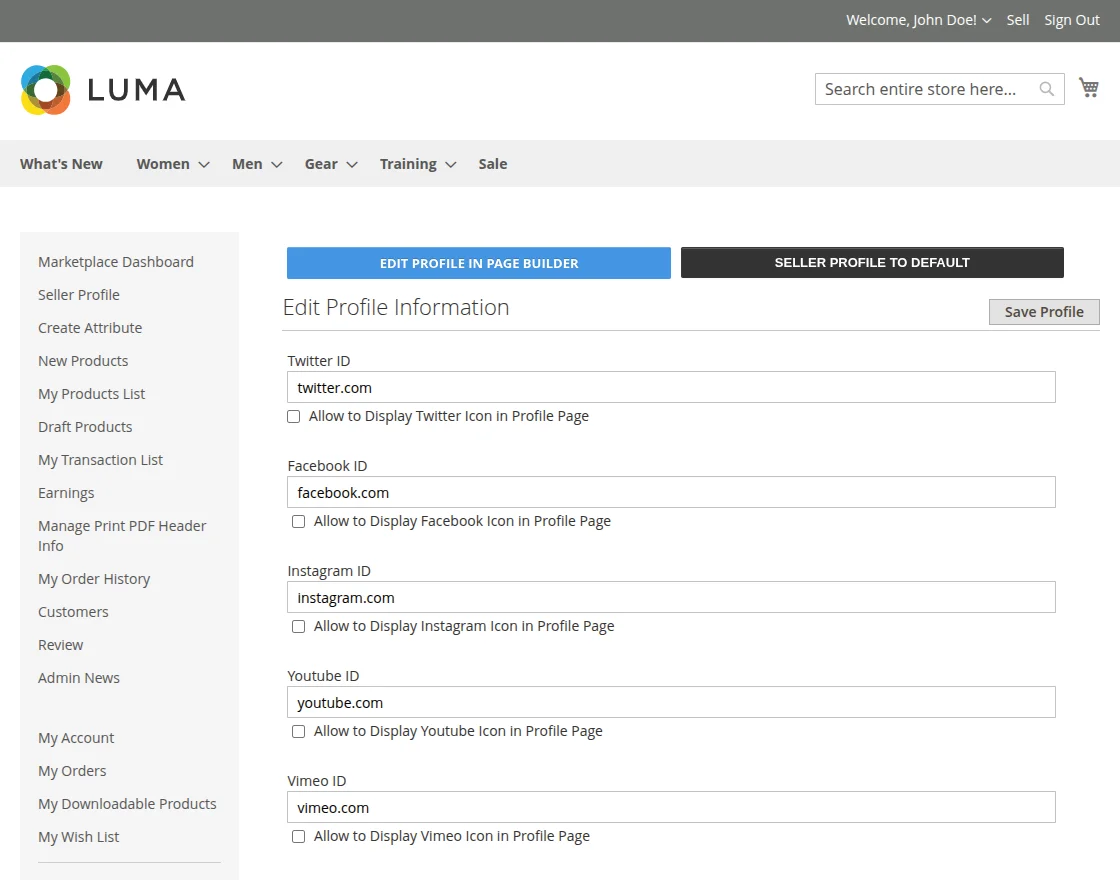The height and width of the screenshot is (880, 1120).
Task: Enable Vimeo icon display checkbox
Action: click(x=298, y=836)
